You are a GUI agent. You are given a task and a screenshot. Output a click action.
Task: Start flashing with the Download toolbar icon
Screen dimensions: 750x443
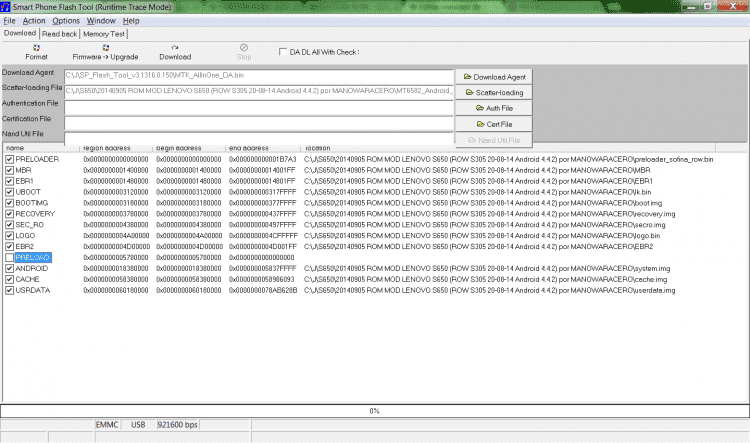click(x=175, y=52)
